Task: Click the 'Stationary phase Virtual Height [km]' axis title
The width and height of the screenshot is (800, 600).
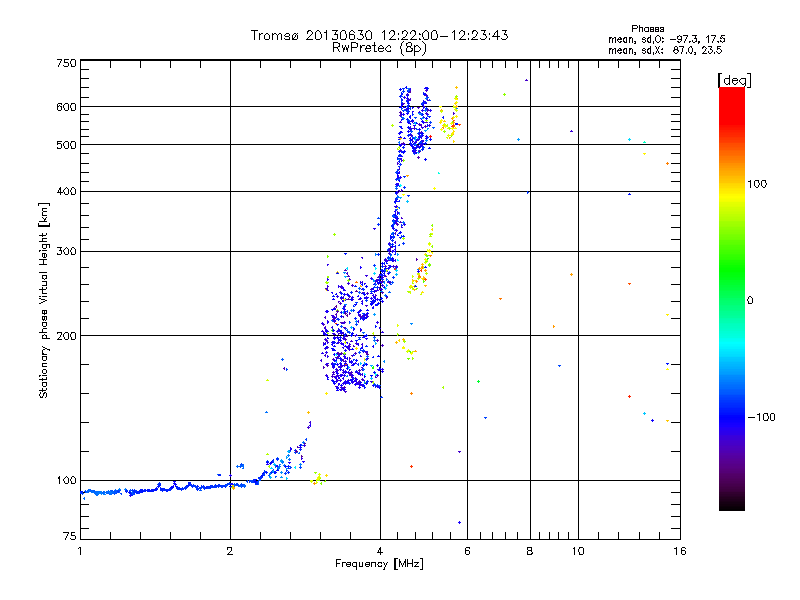Action: tap(44, 300)
